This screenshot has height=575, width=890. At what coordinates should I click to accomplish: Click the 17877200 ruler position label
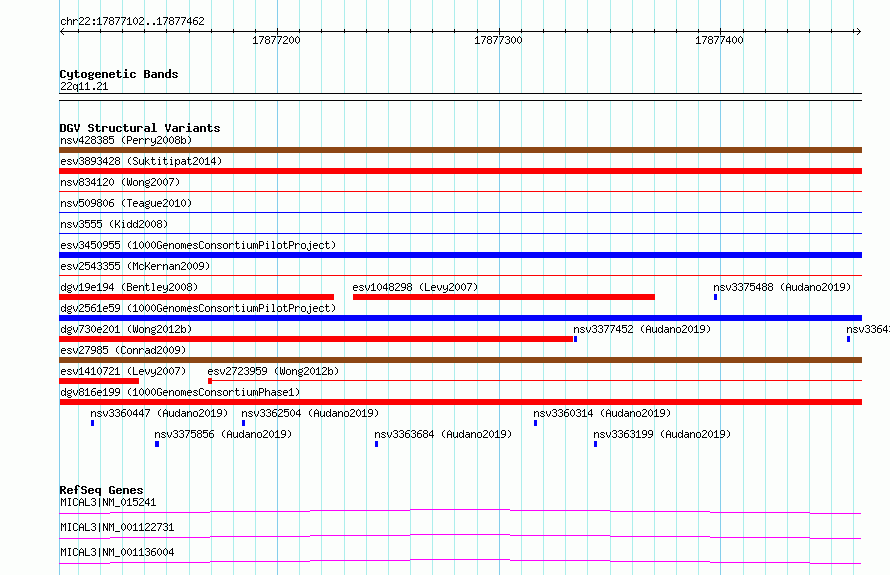pyautogui.click(x=276, y=40)
